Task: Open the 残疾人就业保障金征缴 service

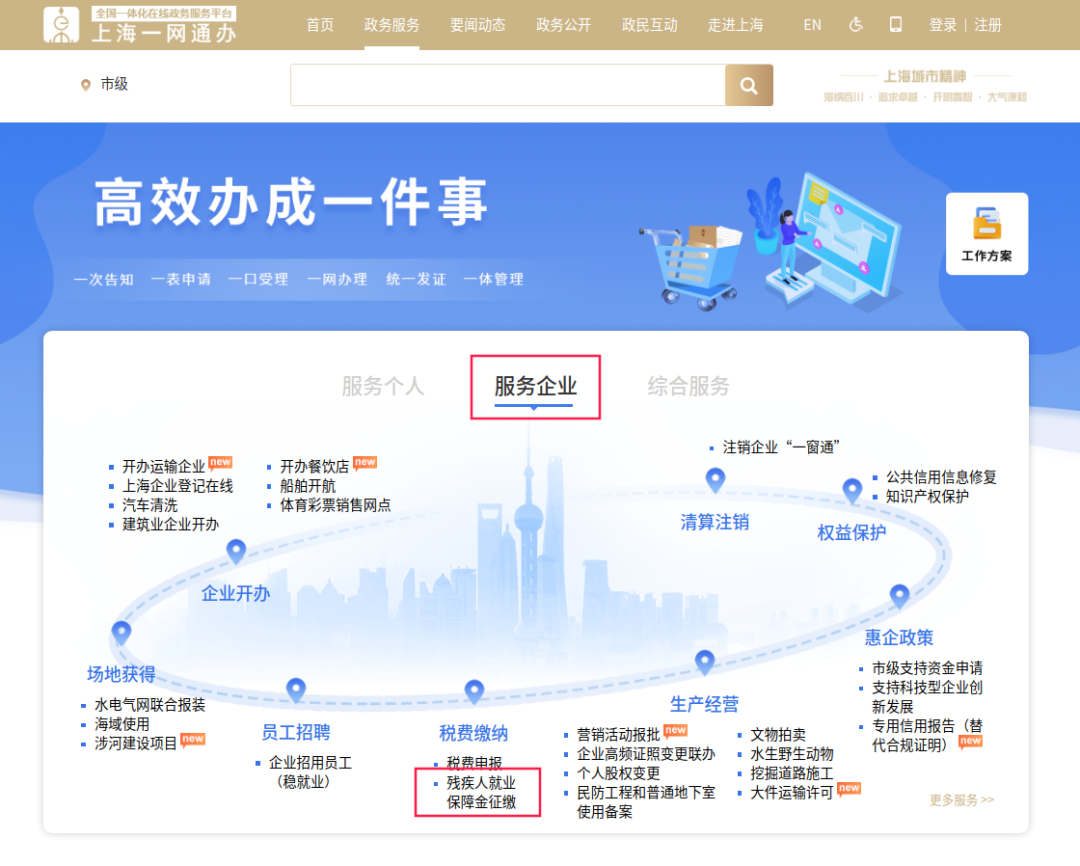Action: pyautogui.click(x=483, y=793)
